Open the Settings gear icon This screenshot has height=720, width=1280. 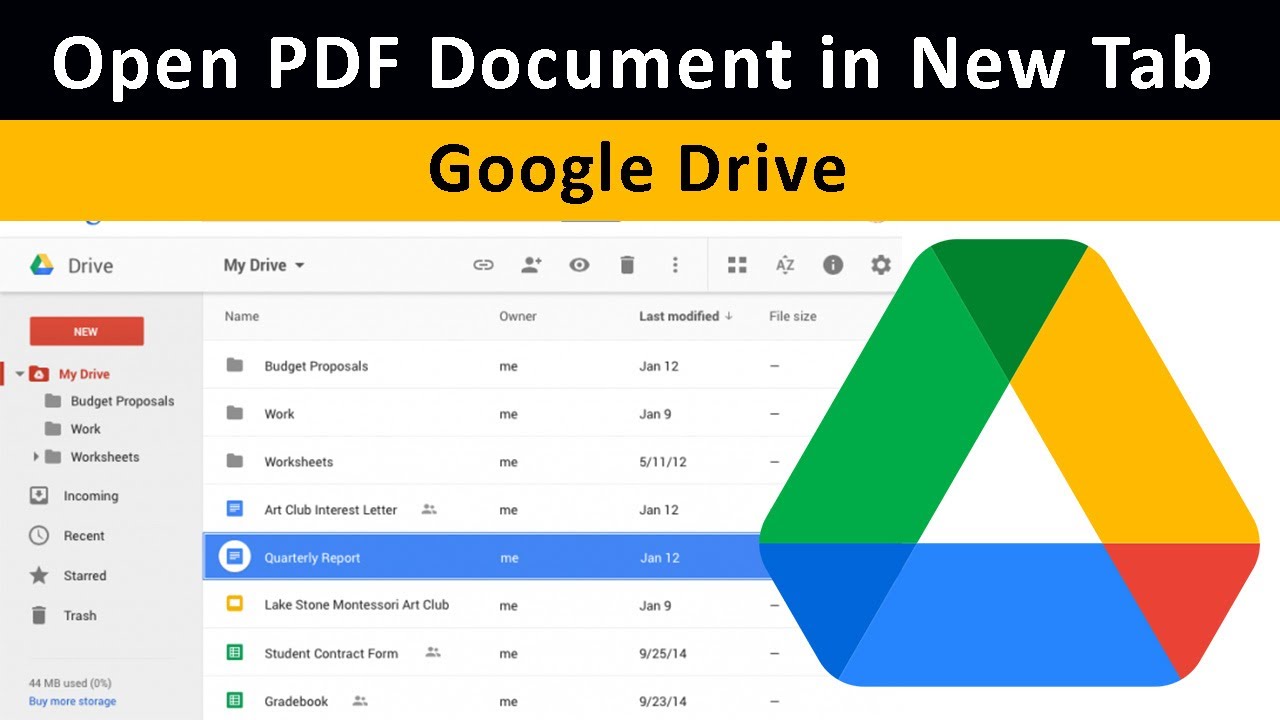881,265
